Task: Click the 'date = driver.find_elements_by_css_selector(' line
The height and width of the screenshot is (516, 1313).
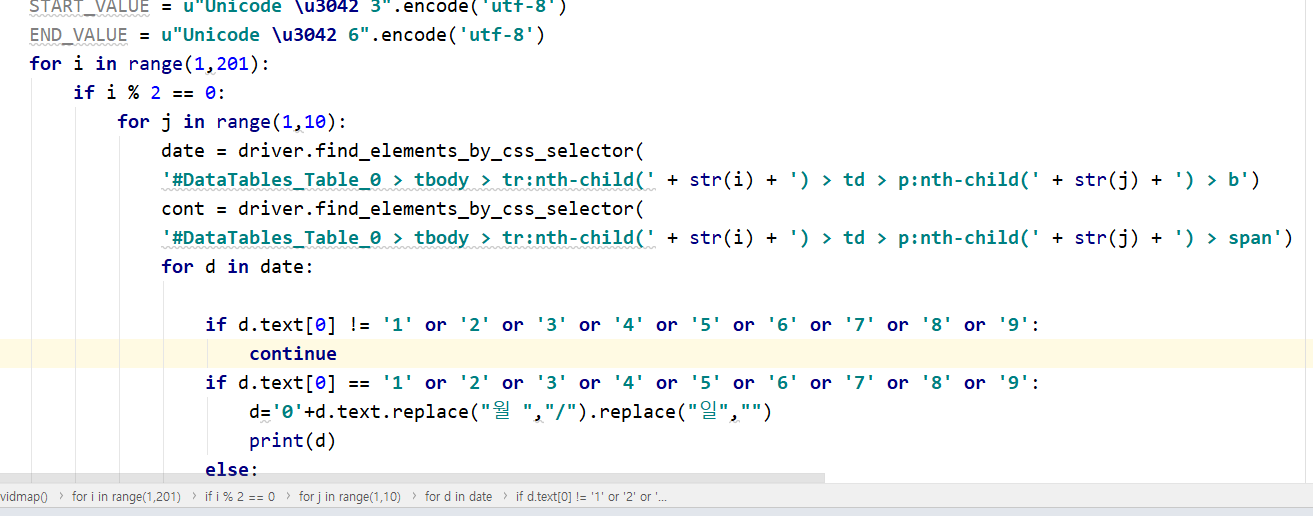Action: (401, 151)
